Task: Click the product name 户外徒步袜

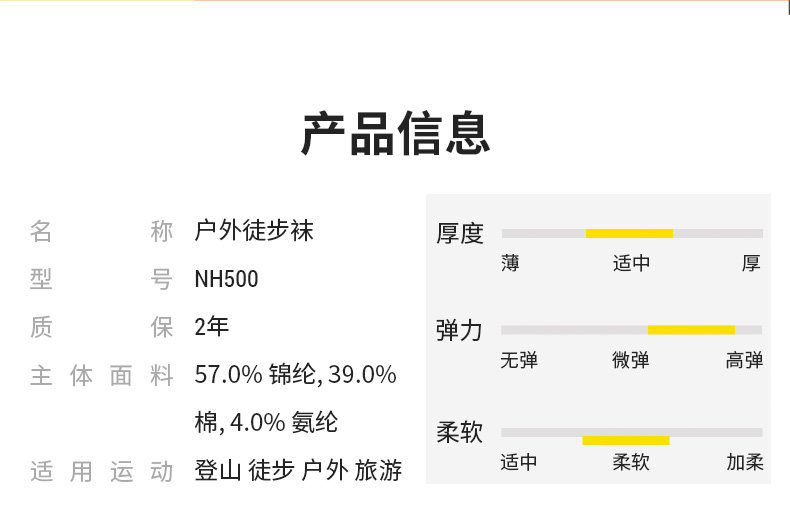Action: (x=254, y=232)
